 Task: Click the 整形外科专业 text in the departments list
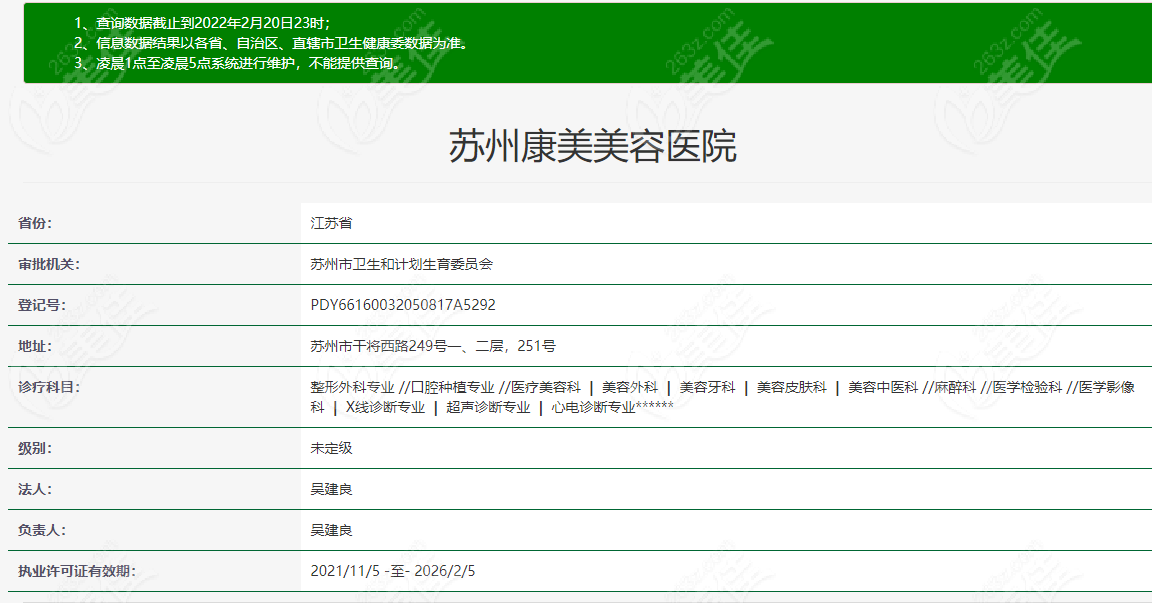click(352, 387)
